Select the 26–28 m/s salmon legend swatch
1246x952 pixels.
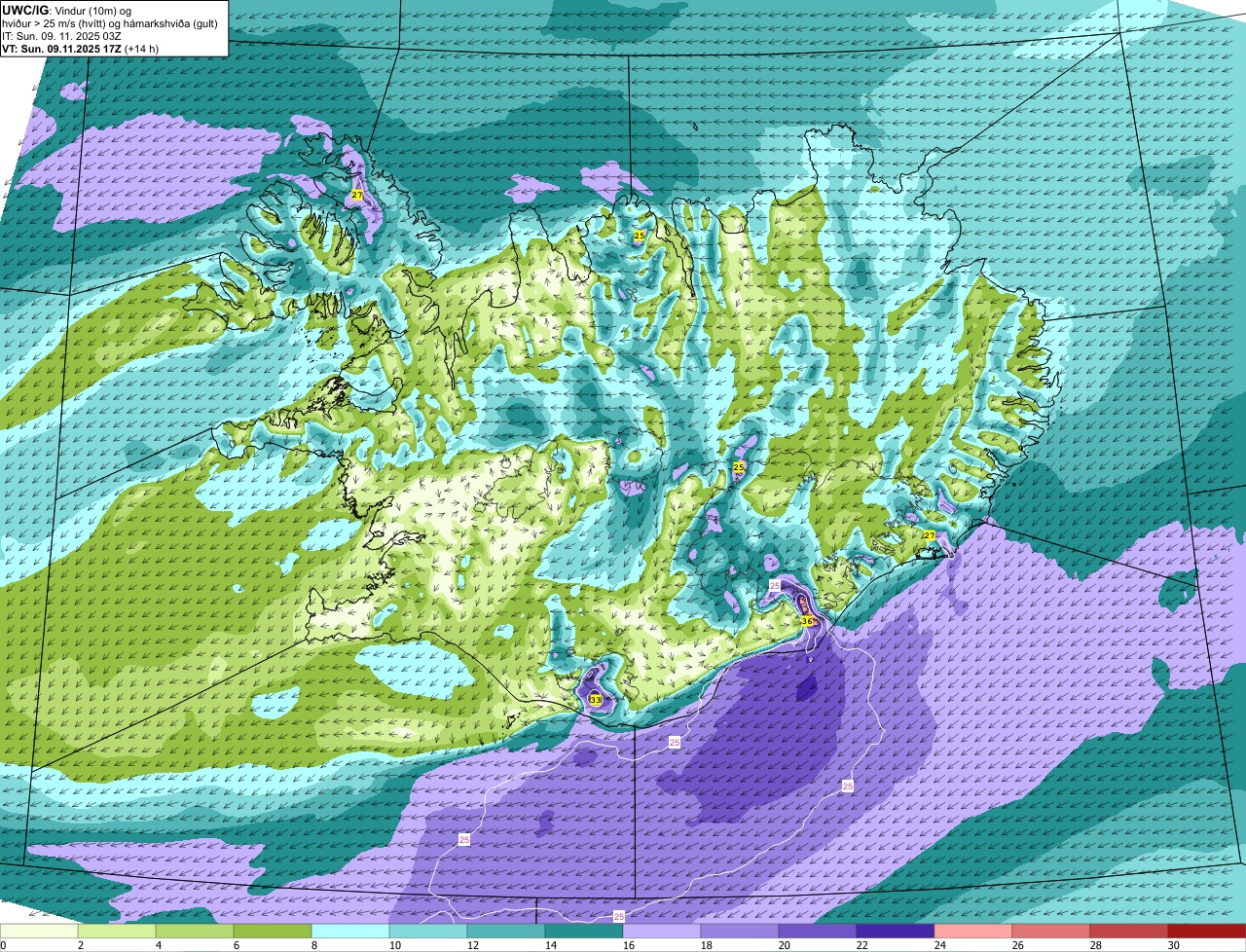(x=1052, y=932)
